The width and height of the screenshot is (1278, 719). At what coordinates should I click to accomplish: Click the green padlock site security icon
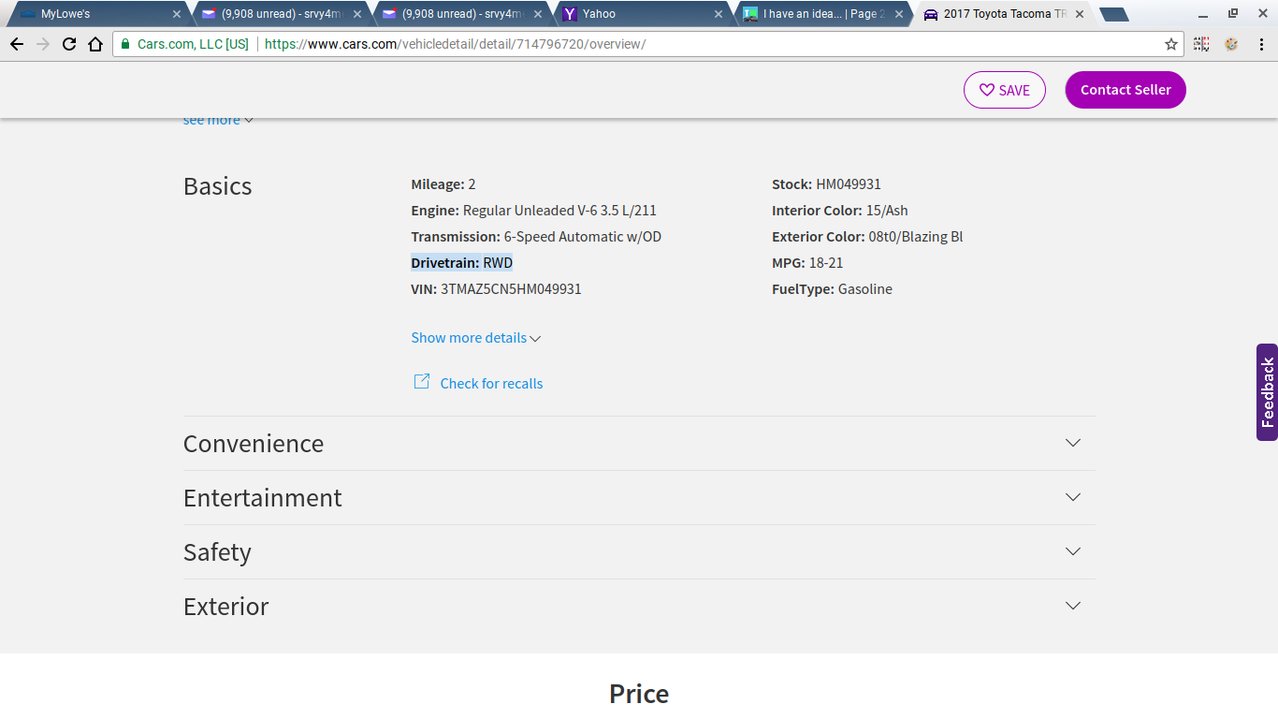coord(124,44)
